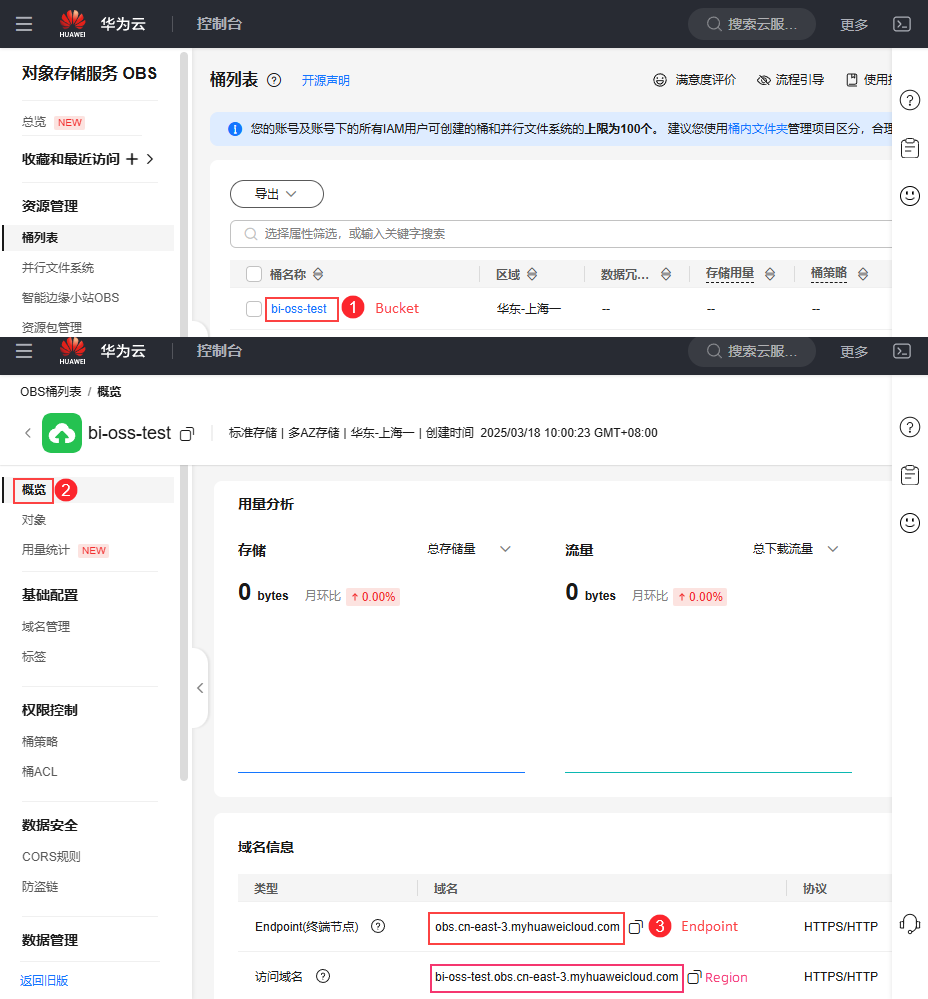
Task: Open 更多 menu in lower header
Action: coord(853,352)
